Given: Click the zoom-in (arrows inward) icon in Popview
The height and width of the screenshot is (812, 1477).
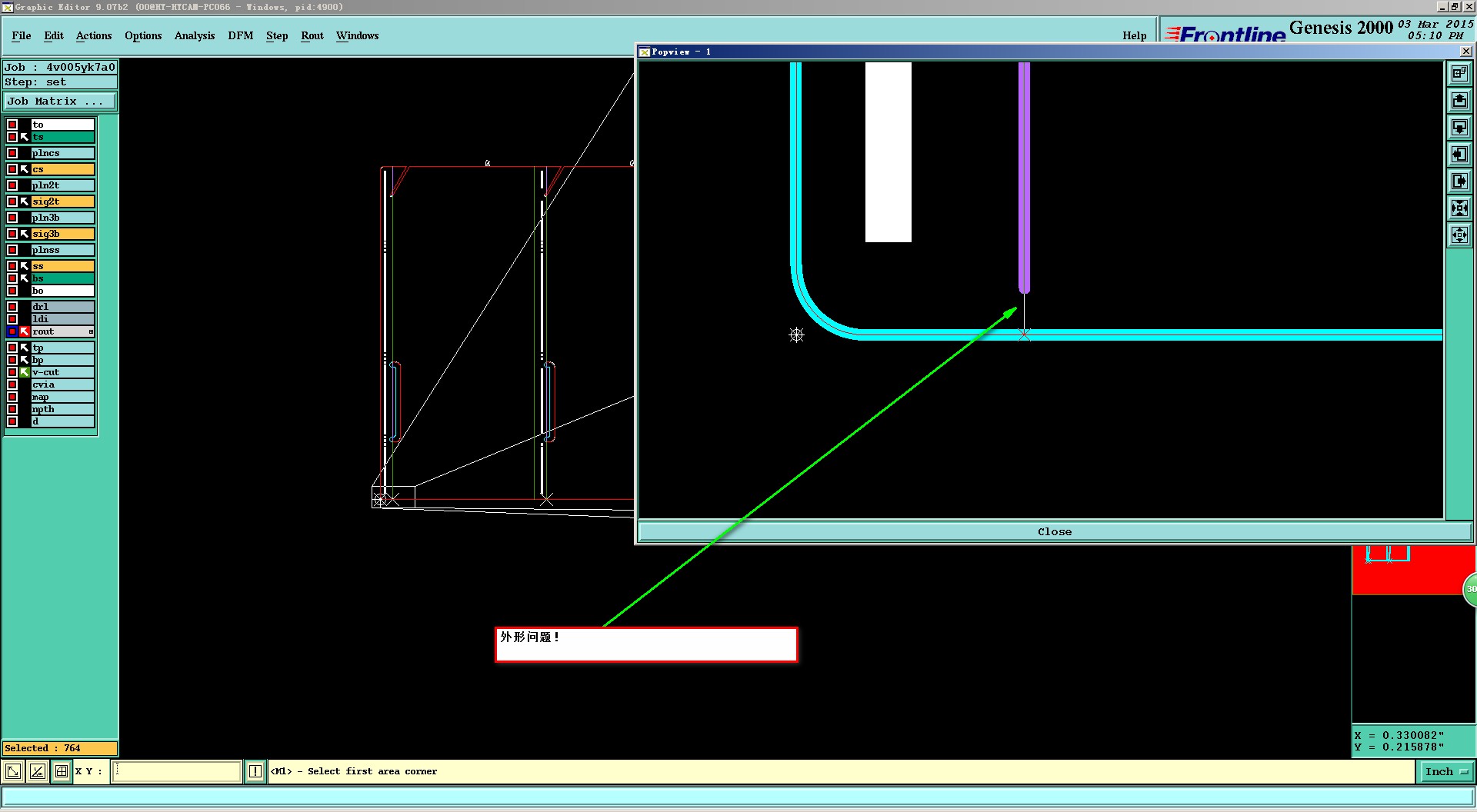Looking at the screenshot, I should click(1459, 208).
